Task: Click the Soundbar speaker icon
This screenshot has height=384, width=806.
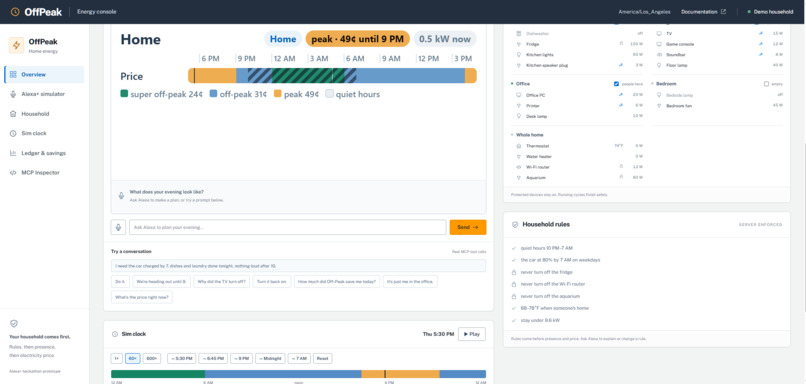Action: (660, 54)
